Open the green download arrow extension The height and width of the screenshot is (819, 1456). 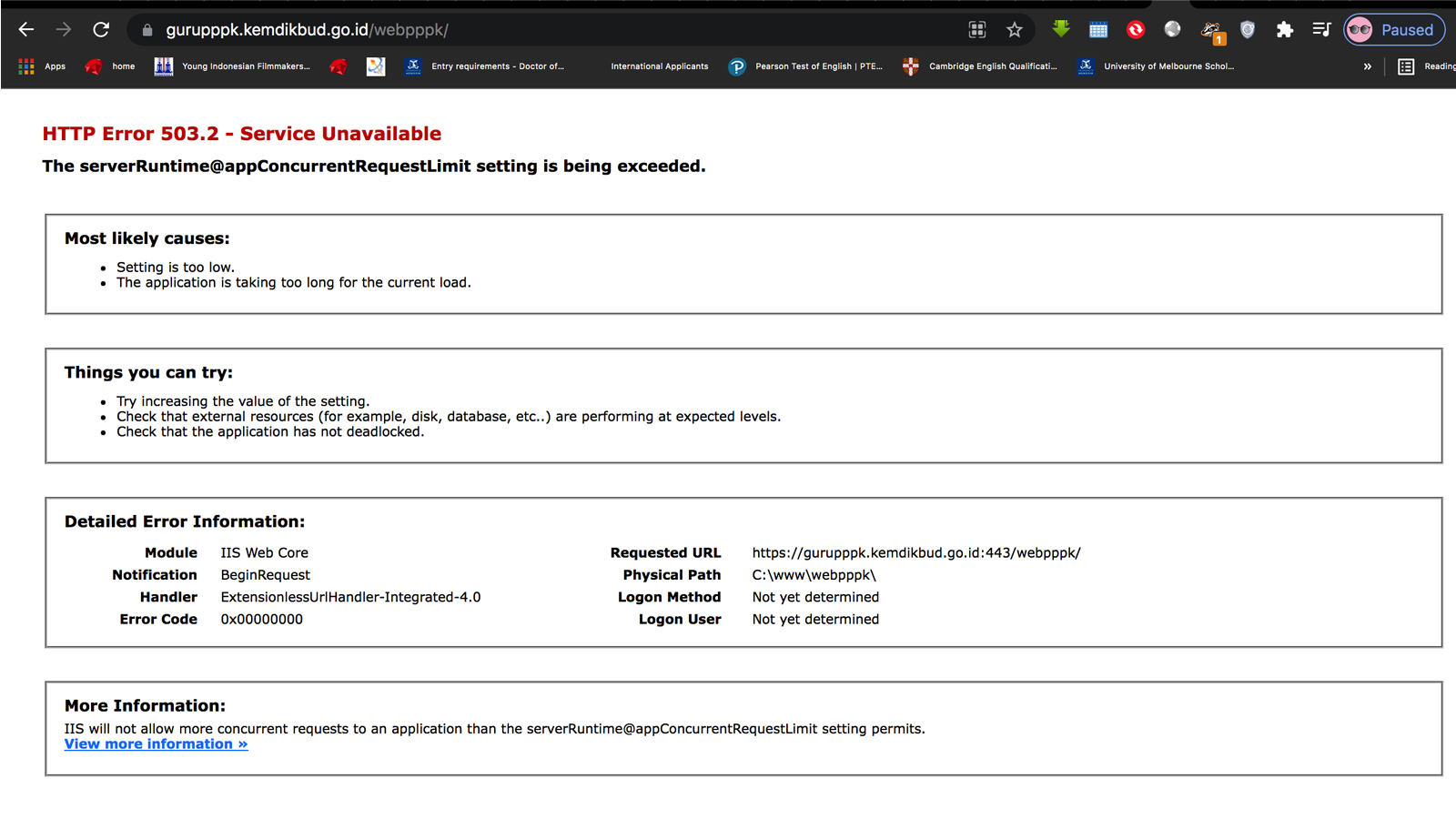click(1061, 29)
